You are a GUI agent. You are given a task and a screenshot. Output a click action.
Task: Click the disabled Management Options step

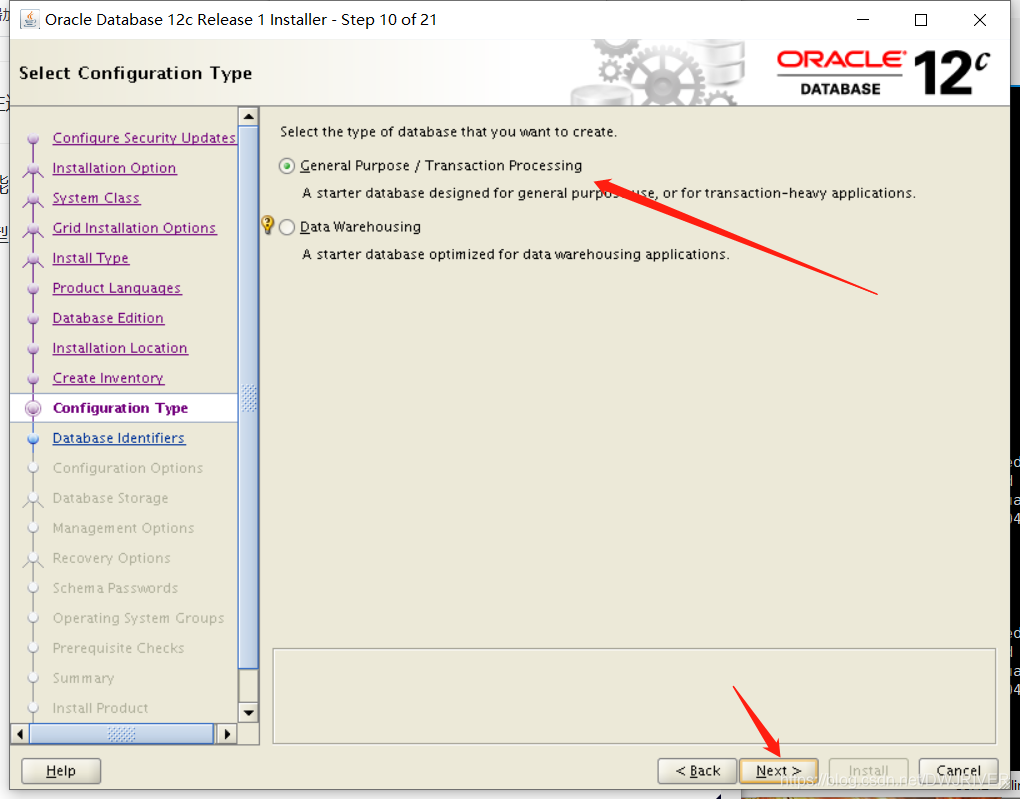(124, 528)
